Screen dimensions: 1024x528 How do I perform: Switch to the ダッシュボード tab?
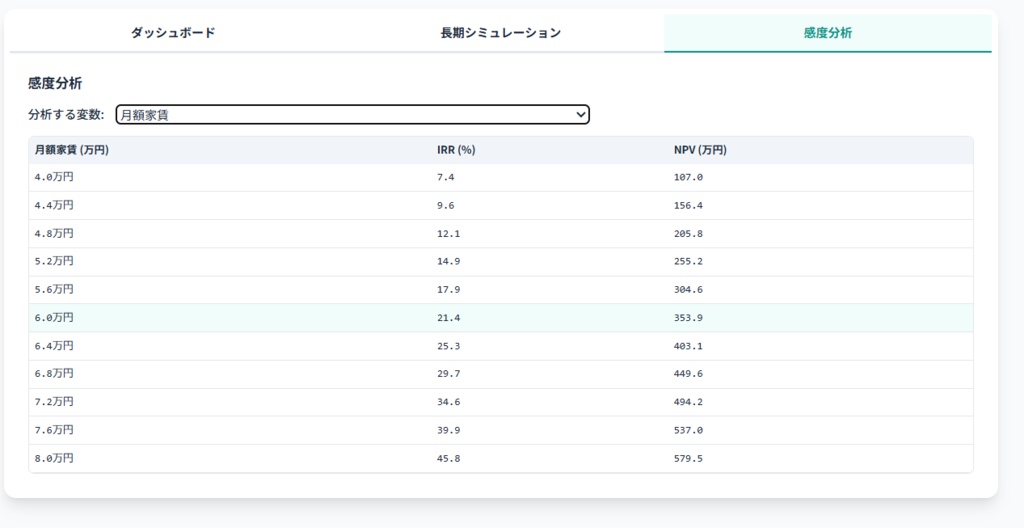point(173,33)
